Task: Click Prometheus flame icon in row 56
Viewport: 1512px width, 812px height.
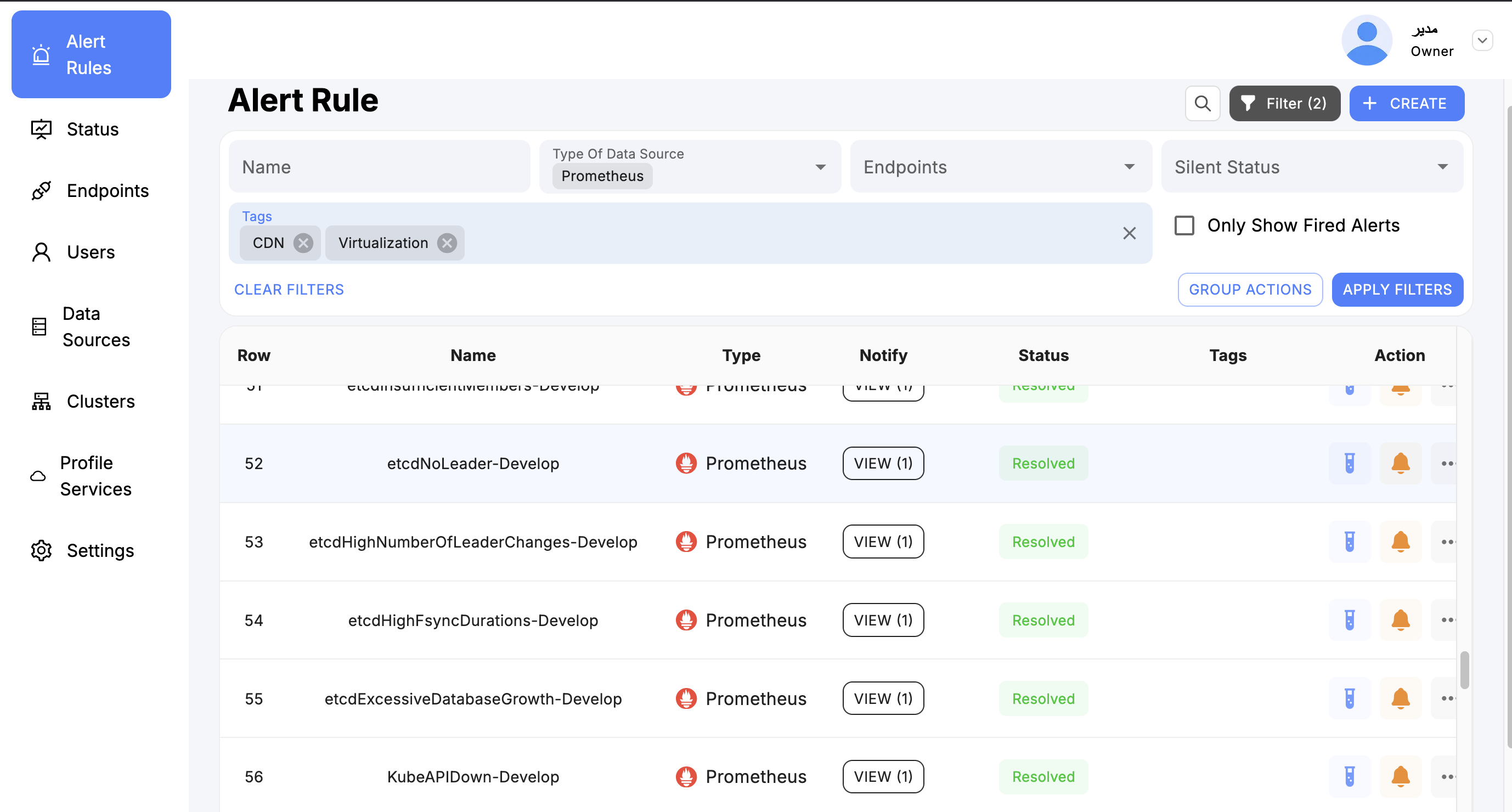Action: pos(686,777)
